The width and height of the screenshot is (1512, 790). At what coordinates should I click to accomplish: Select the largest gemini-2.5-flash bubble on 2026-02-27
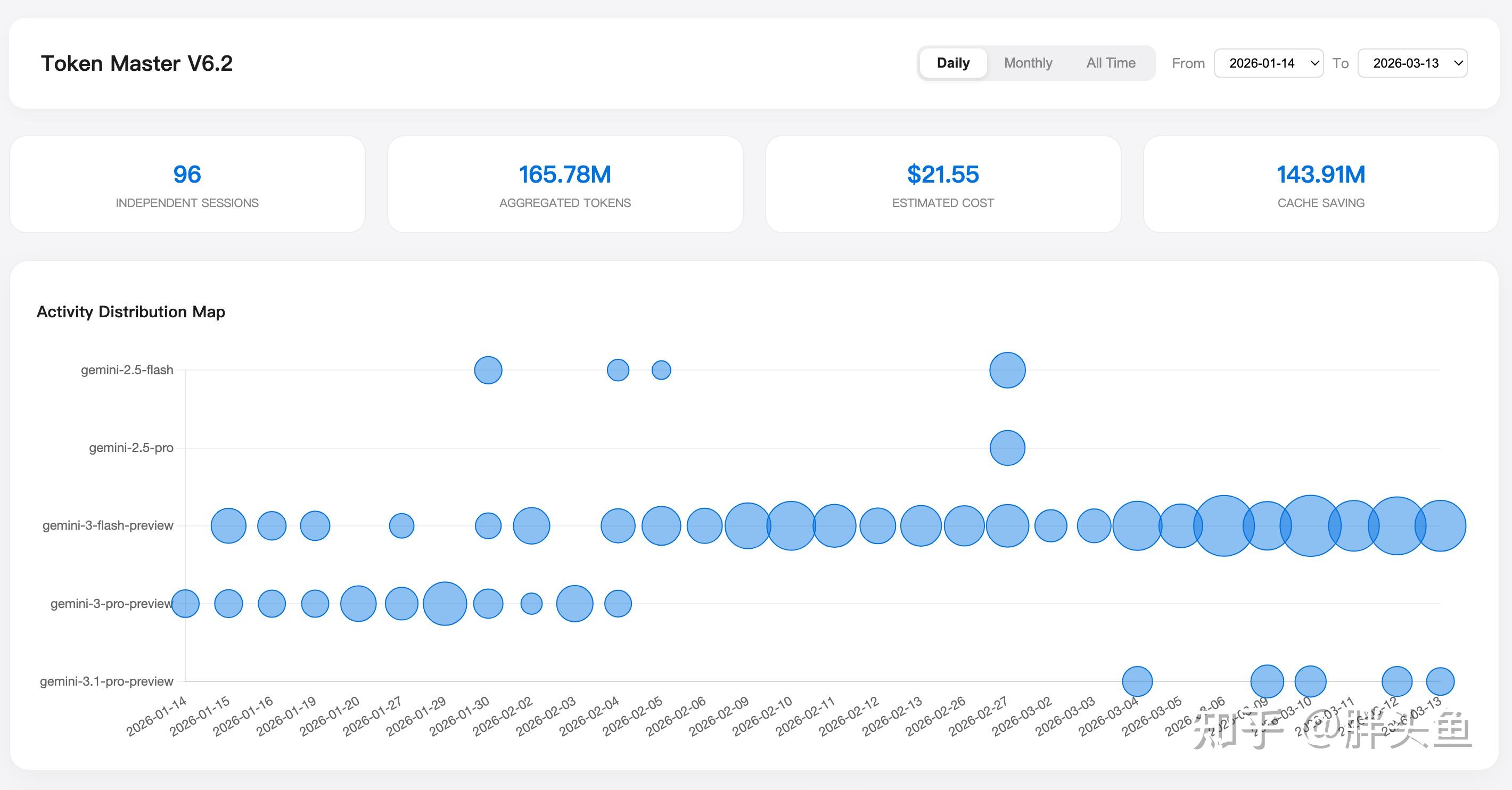tap(1007, 370)
